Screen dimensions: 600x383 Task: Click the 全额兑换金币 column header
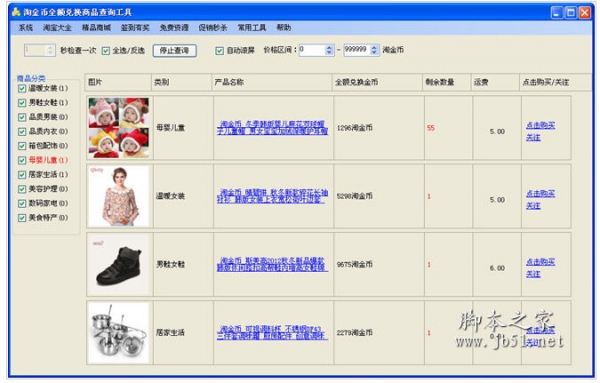click(377, 82)
